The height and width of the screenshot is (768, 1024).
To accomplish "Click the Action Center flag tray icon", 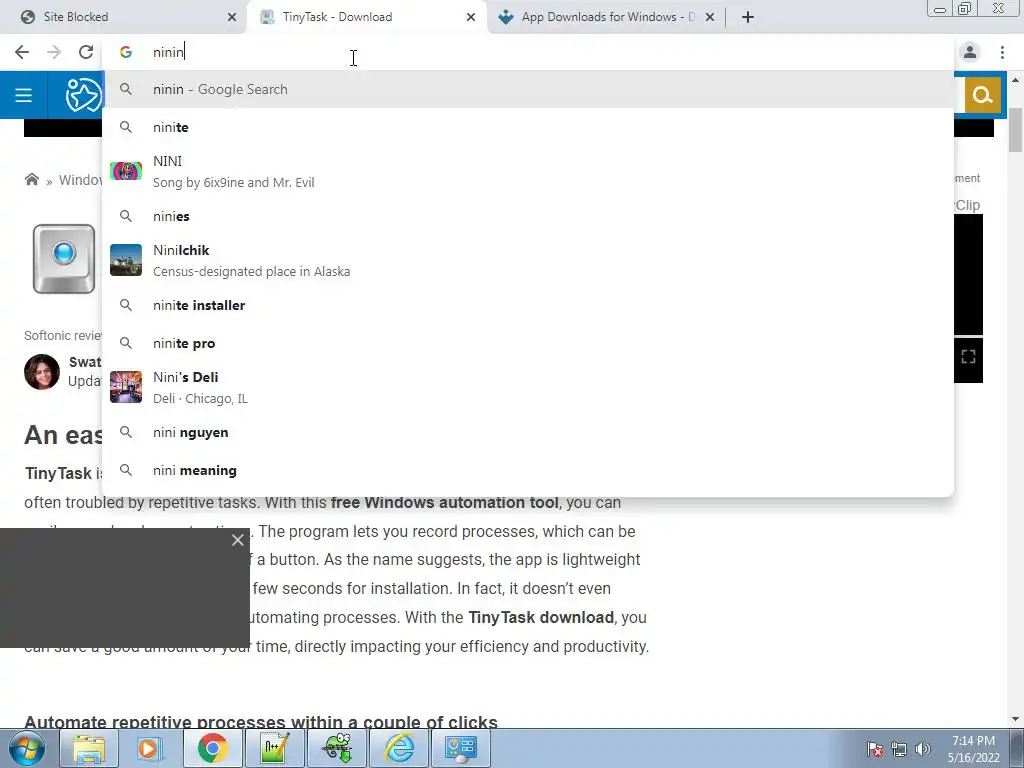I will (875, 749).
